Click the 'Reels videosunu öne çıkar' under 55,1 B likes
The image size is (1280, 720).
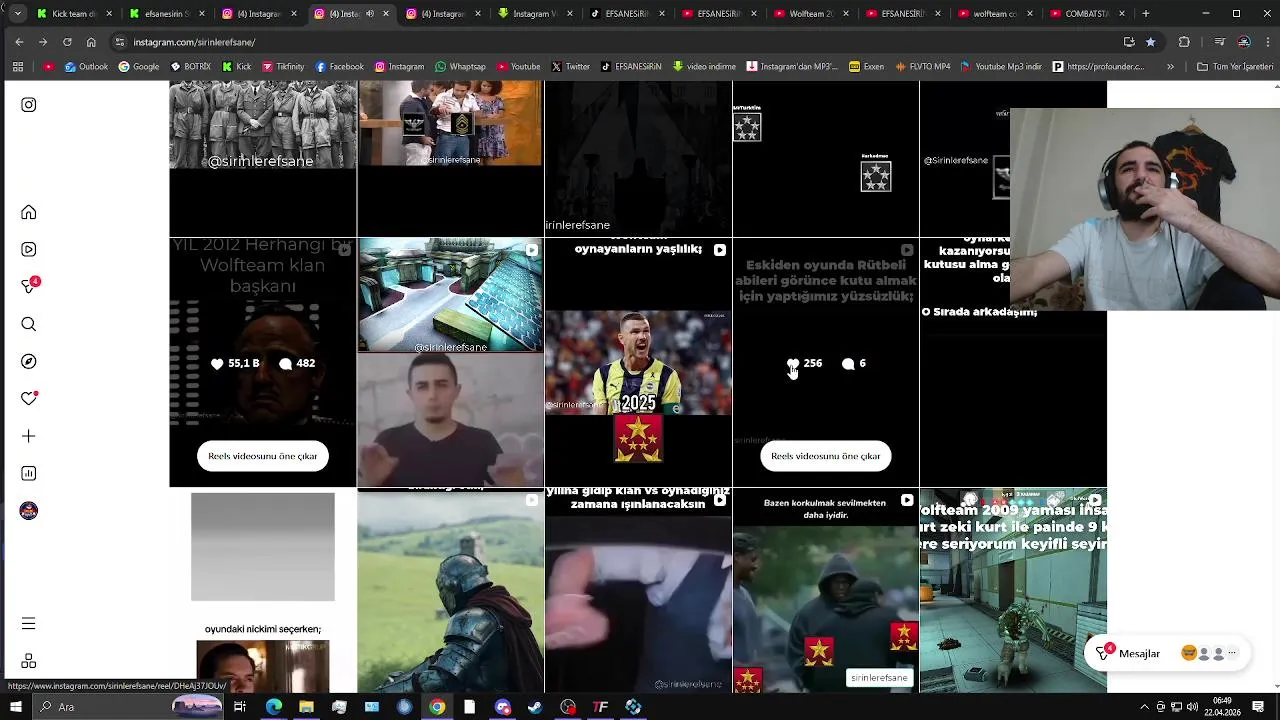click(x=263, y=456)
